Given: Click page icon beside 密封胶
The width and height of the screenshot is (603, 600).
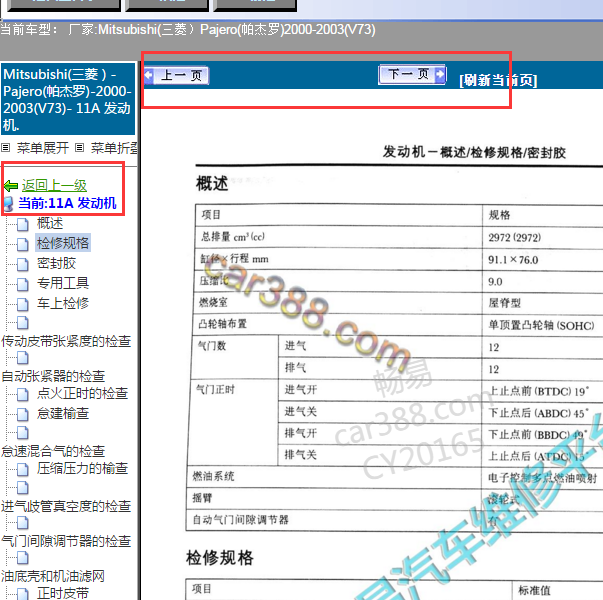Looking at the screenshot, I should coord(23,264).
